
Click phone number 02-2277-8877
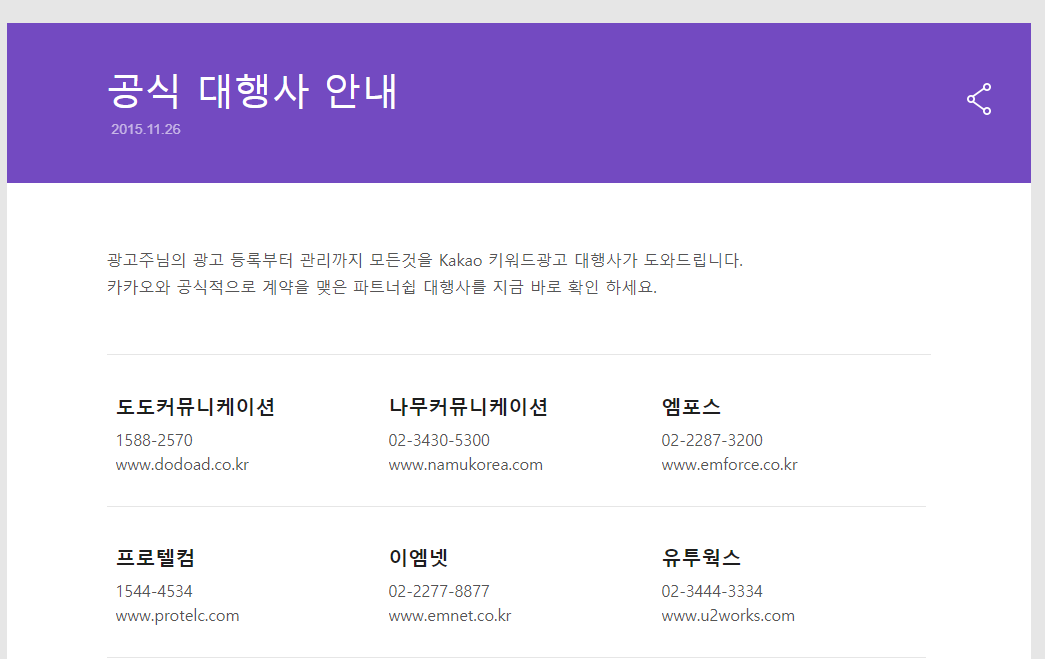[x=439, y=592]
